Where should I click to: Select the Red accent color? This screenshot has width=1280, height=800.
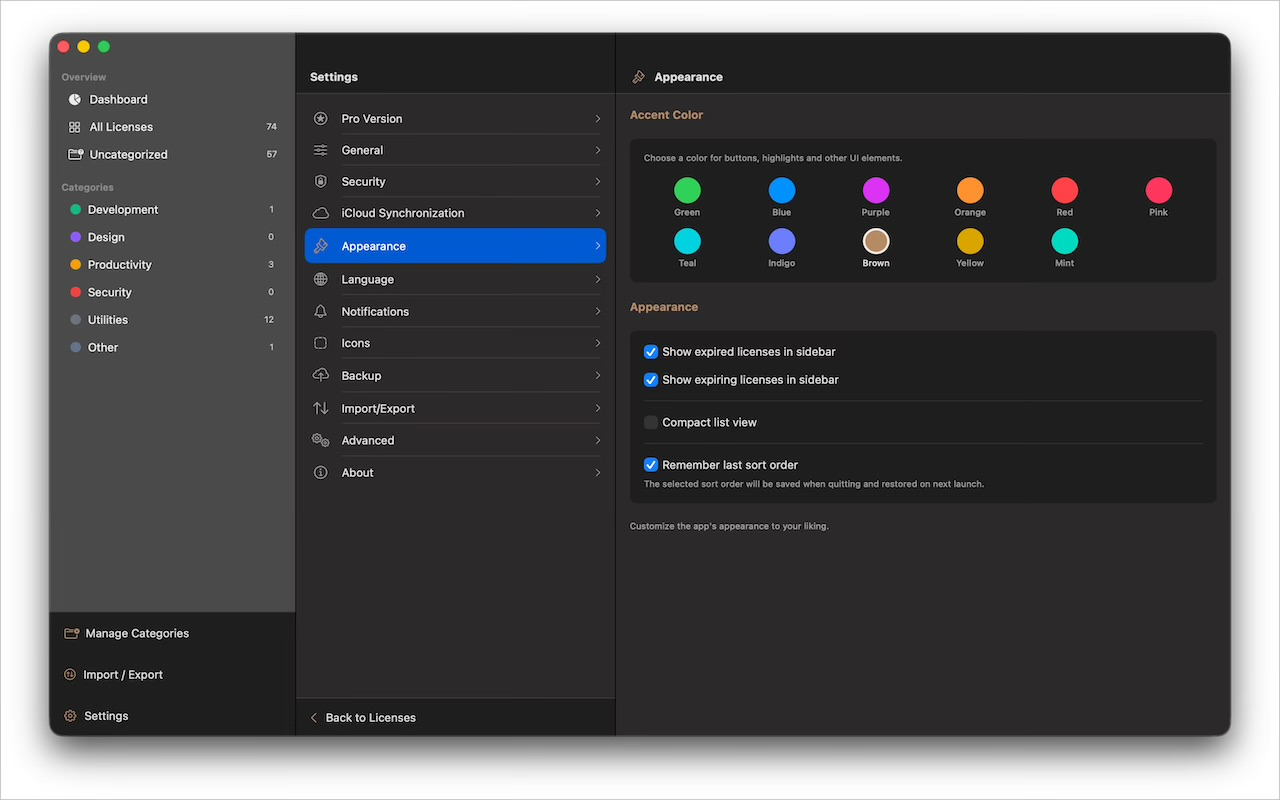point(1065,190)
